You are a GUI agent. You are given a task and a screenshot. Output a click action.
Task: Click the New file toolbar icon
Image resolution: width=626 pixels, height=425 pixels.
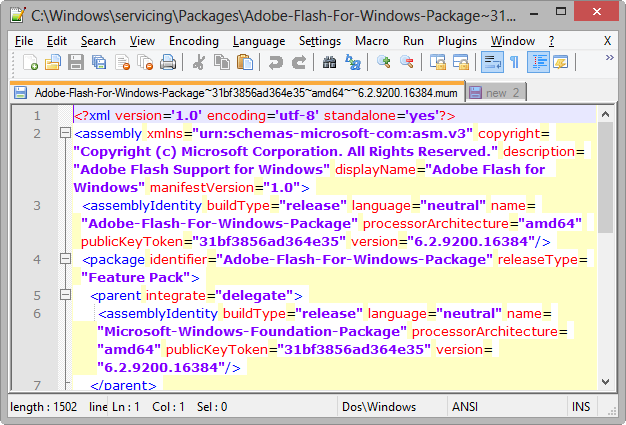(x=30, y=63)
